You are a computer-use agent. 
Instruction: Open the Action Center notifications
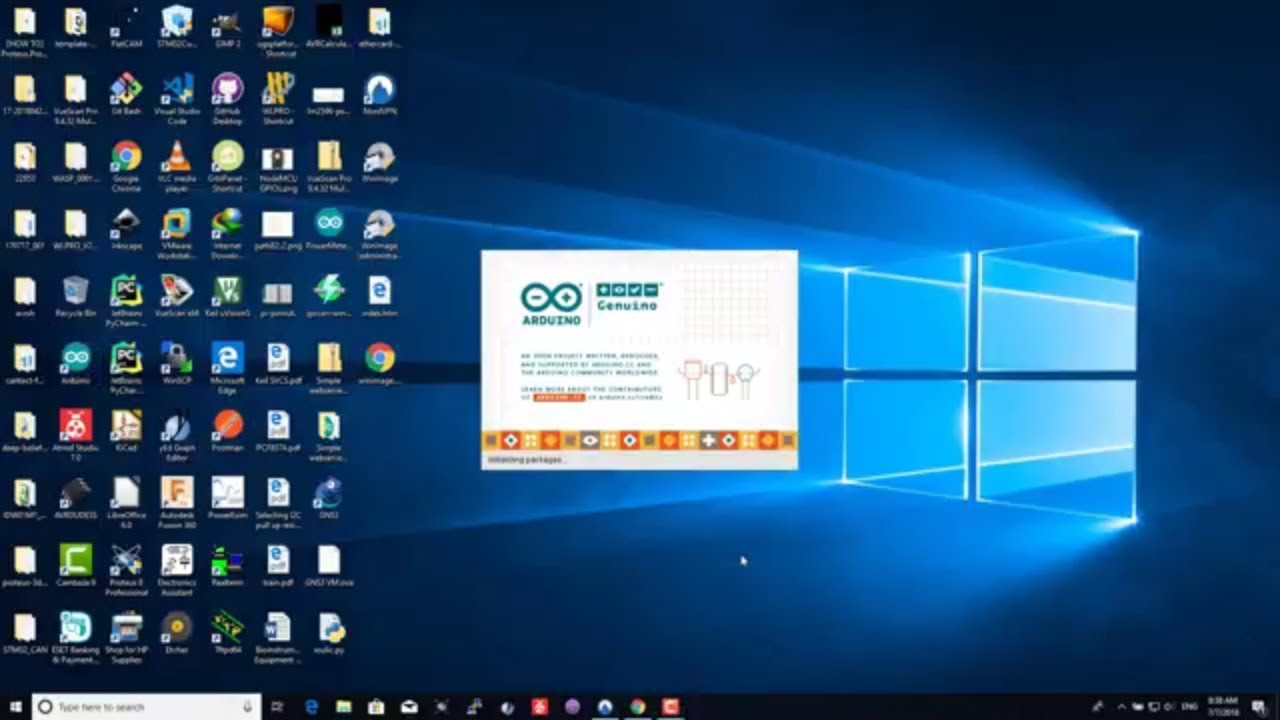tap(1258, 707)
